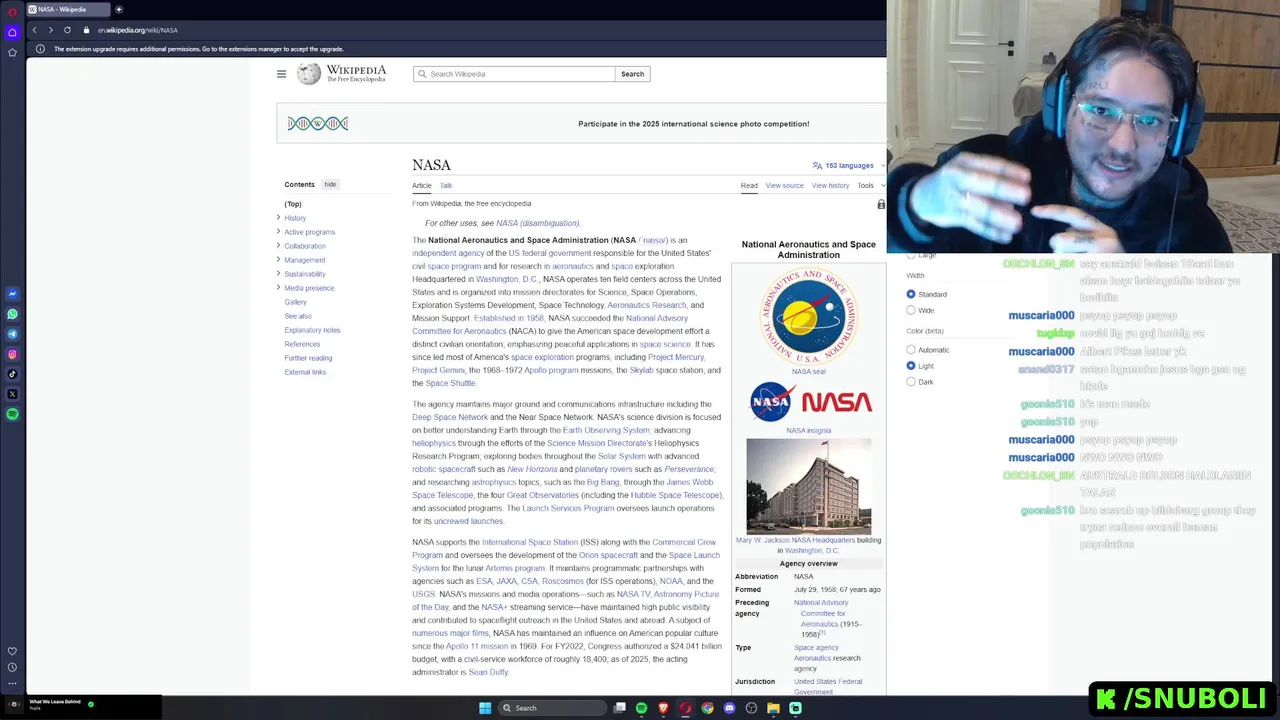
Task: Open a new browser tab
Action: (118, 9)
